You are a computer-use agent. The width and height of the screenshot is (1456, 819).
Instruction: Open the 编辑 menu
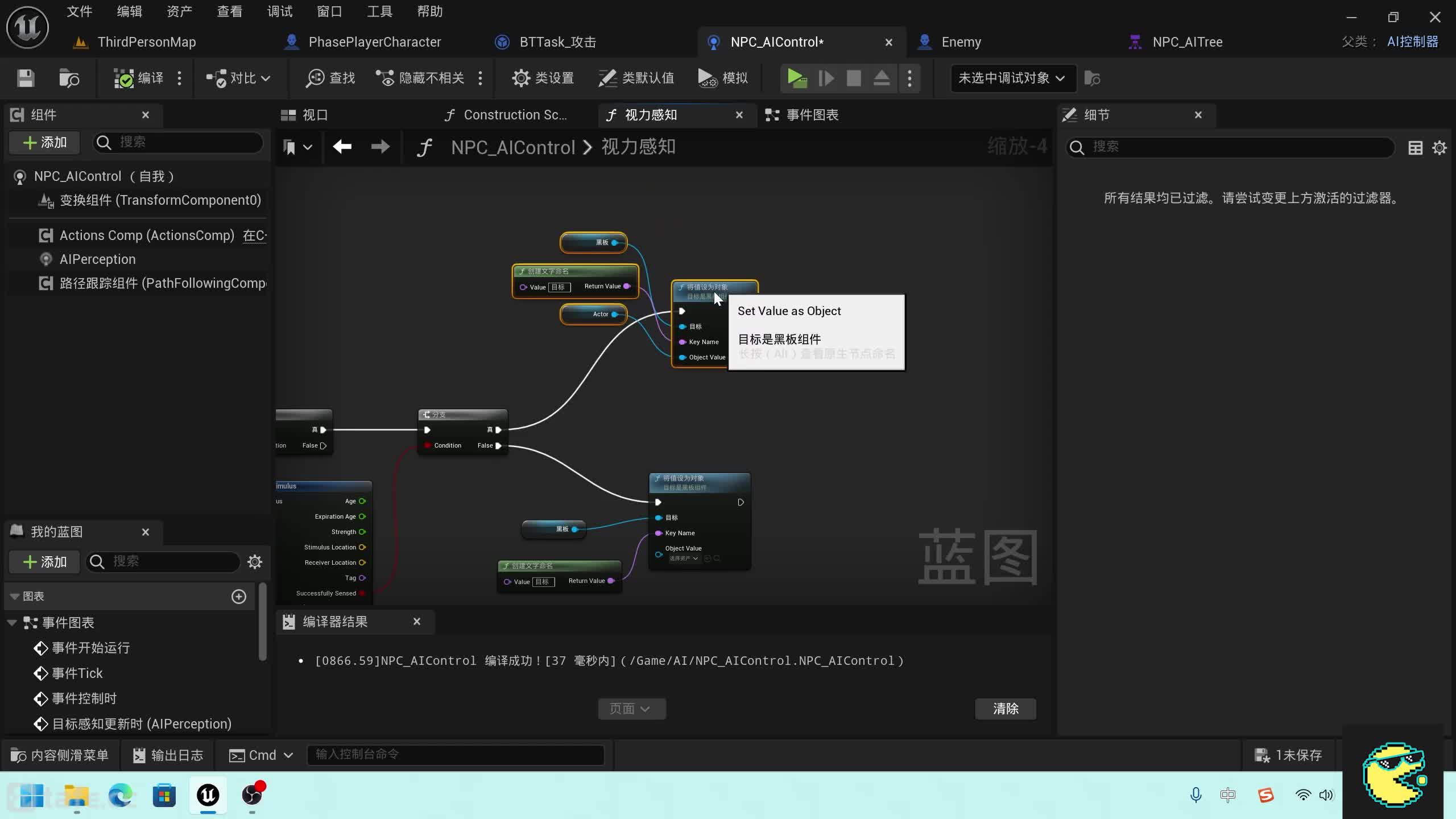pos(129,11)
